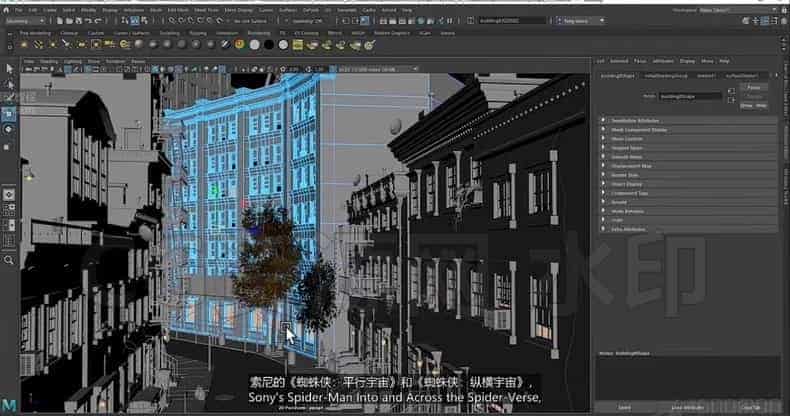790x416 pixels.
Task: Expand Tessellation Attributes section
Action: coord(688,121)
